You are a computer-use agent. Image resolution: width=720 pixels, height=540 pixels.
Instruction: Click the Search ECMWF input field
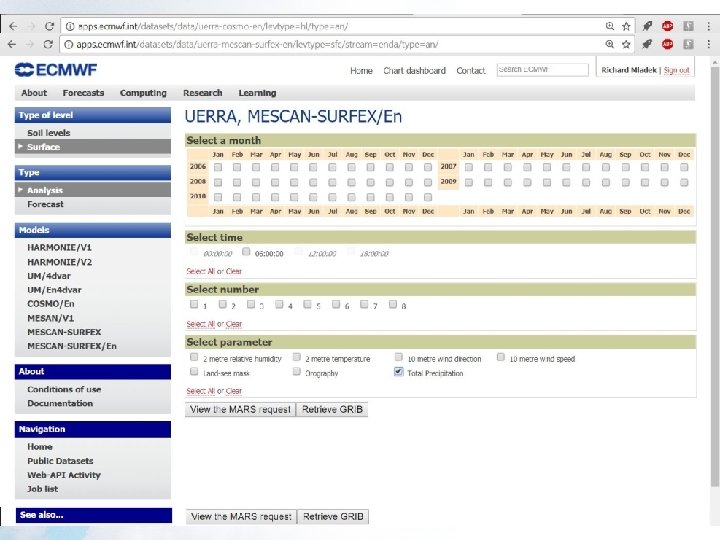[x=542, y=70]
